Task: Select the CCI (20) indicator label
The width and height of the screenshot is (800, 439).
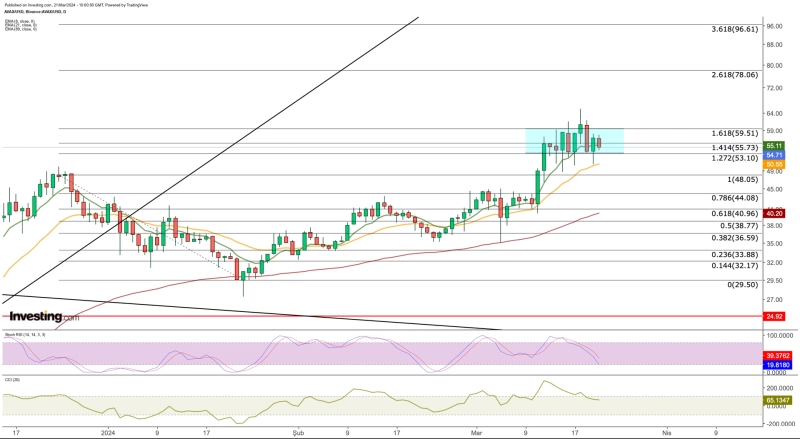Action: pos(12,380)
